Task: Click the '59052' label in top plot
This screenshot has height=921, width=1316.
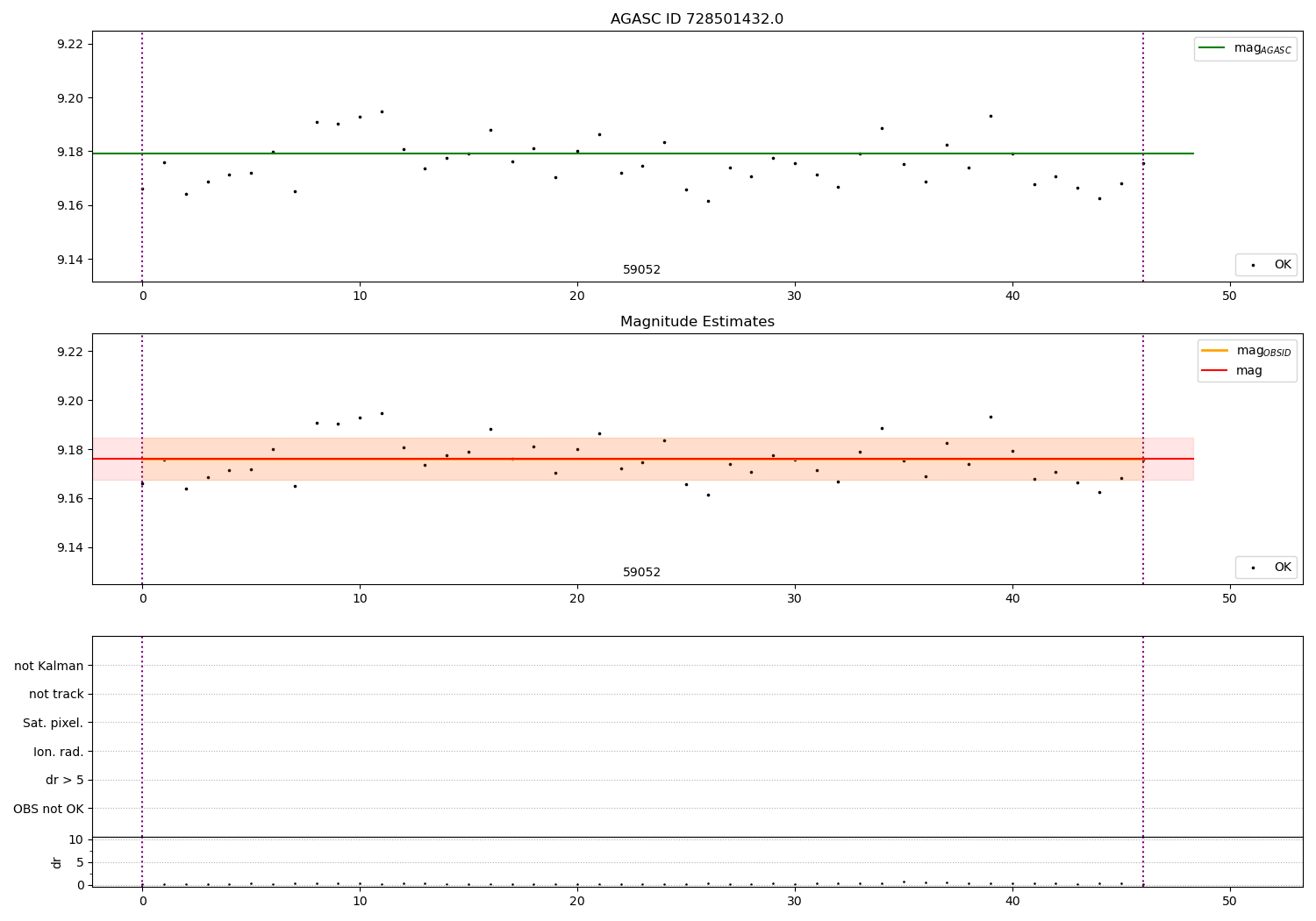Action: pyautogui.click(x=641, y=270)
